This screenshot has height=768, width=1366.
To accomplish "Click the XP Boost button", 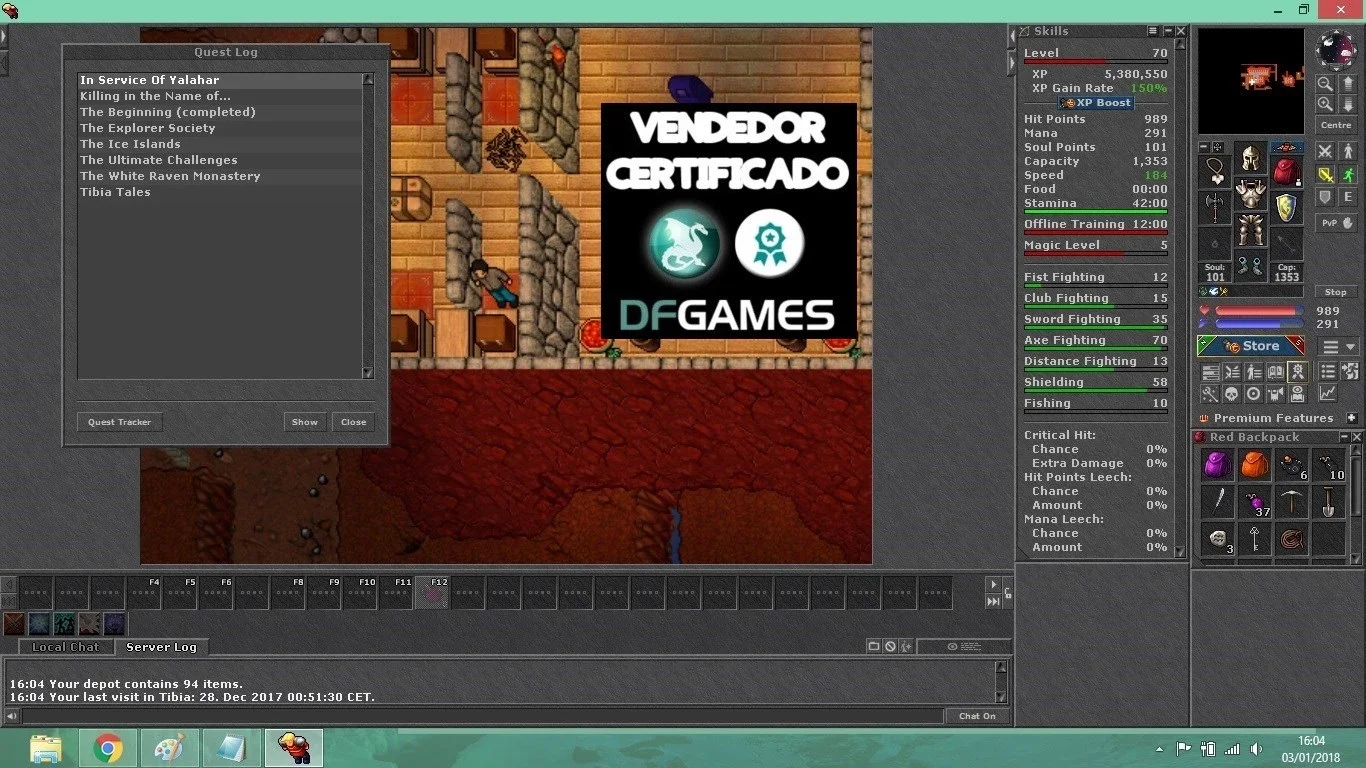I will tap(1096, 103).
